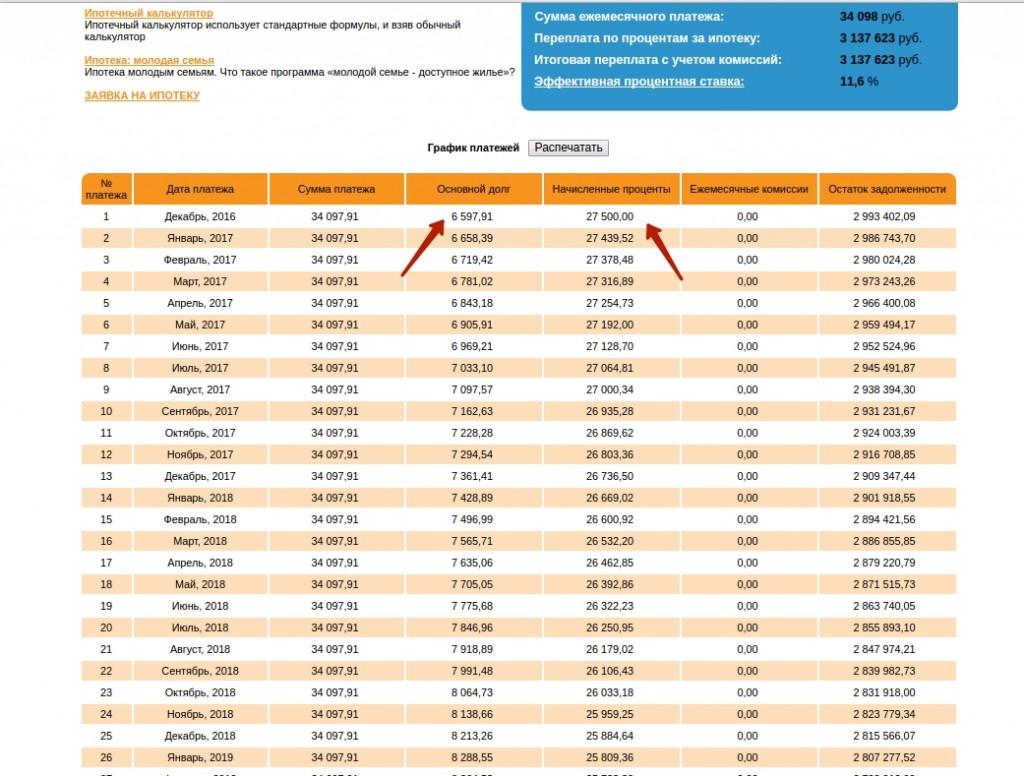Image resolution: width=1024 pixels, height=776 pixels.
Task: Select the balance 2 807 277,52
Action: [x=884, y=757]
